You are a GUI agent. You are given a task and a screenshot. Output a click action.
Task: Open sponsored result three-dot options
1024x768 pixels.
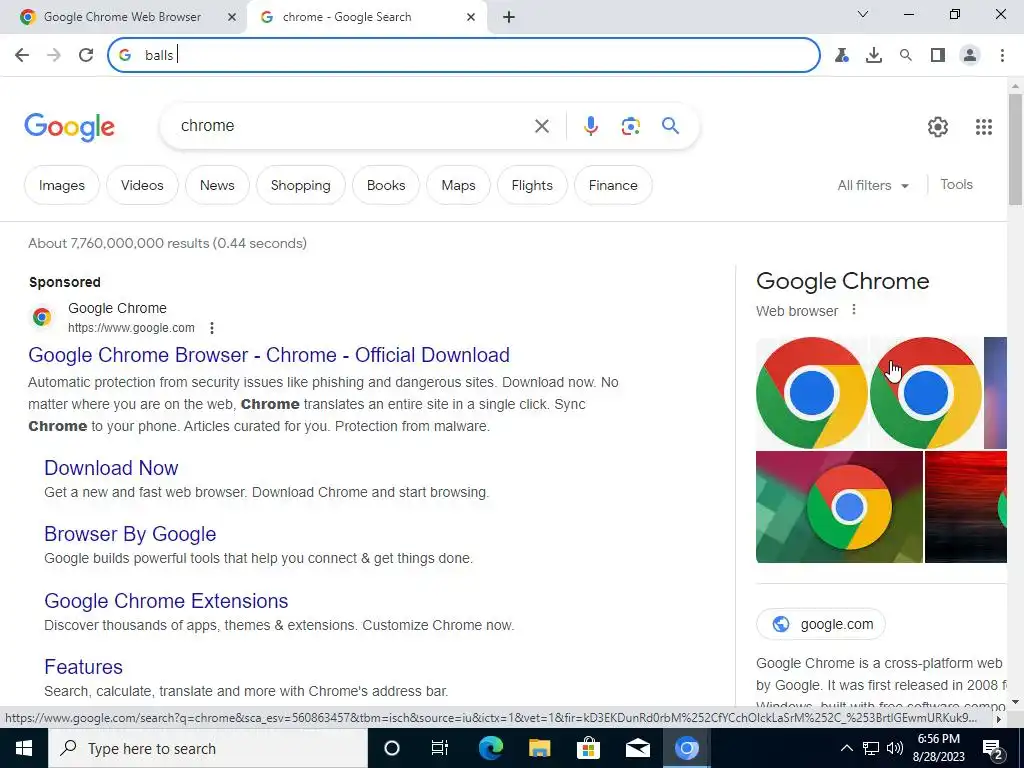point(212,328)
